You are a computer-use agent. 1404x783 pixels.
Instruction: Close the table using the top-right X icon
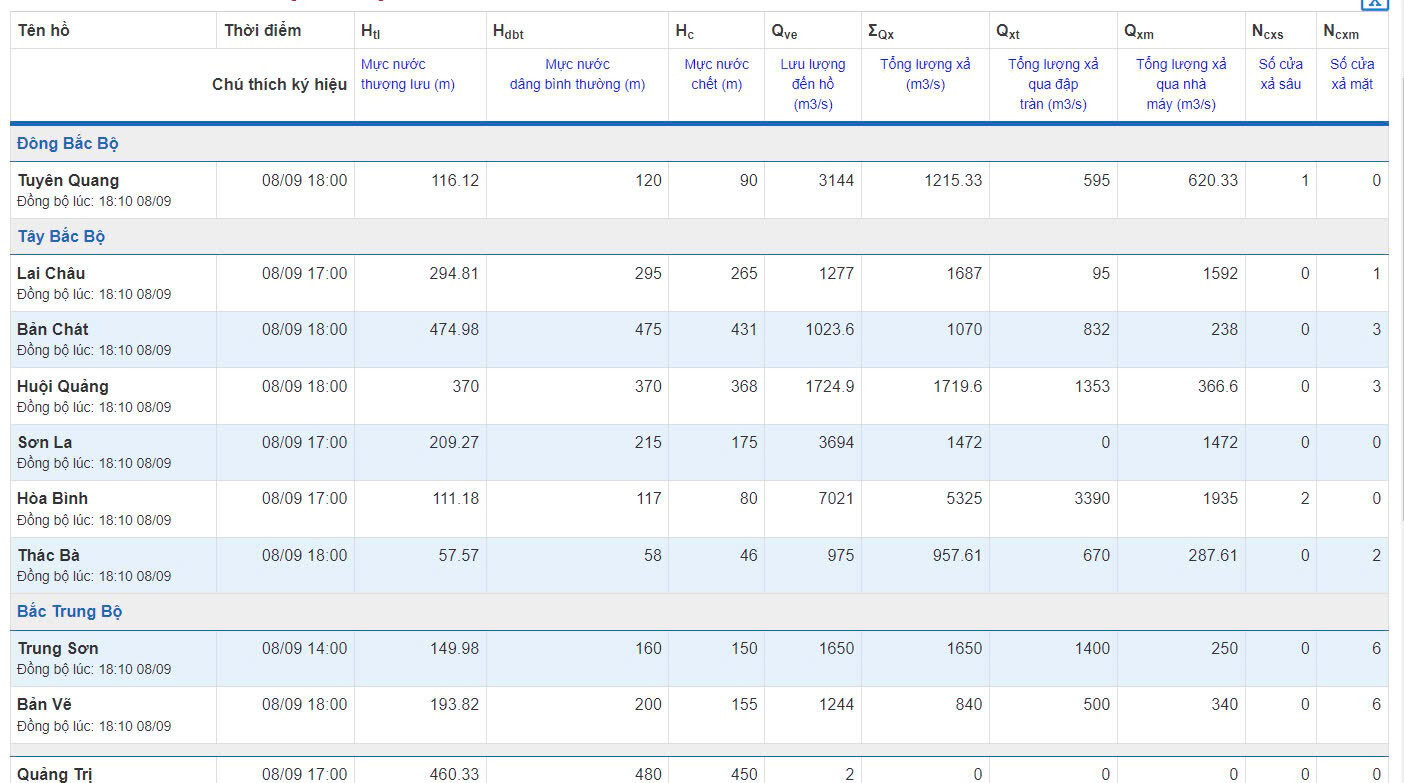1376,3
